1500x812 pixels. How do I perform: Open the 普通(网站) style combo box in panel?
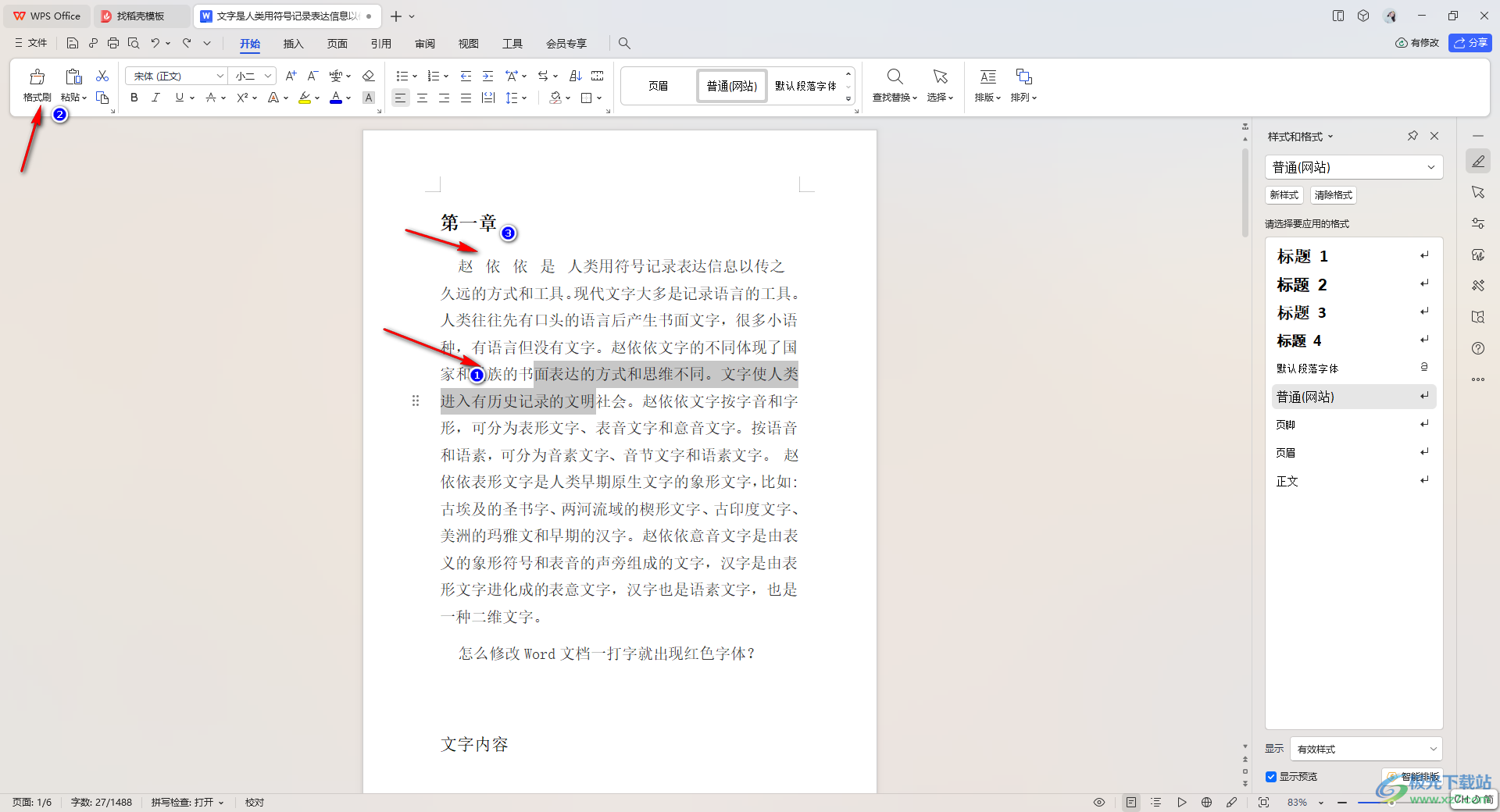(1353, 167)
